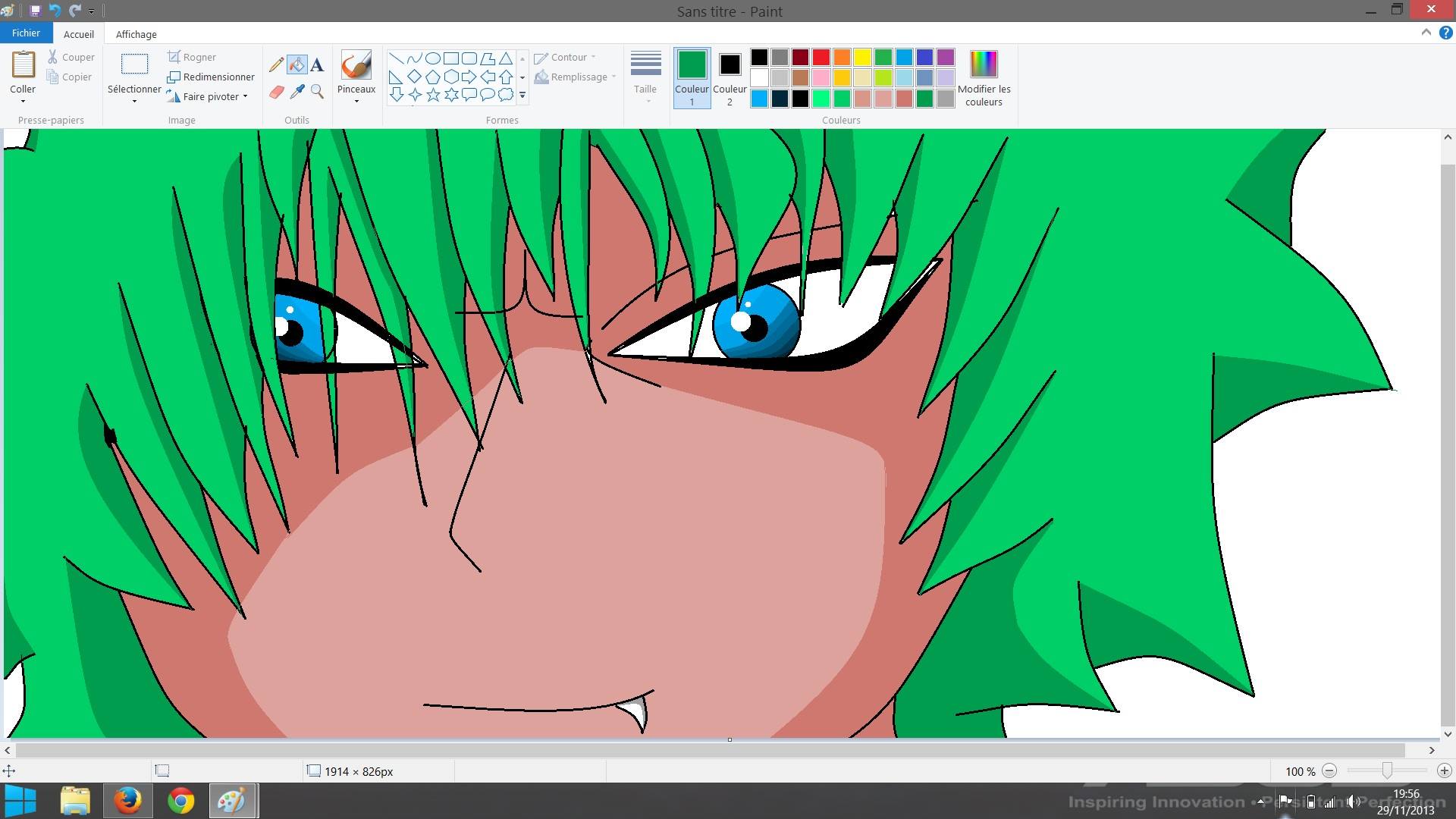1456x819 pixels.
Task: Select the Color picker eyedropper
Action: pyautogui.click(x=297, y=92)
